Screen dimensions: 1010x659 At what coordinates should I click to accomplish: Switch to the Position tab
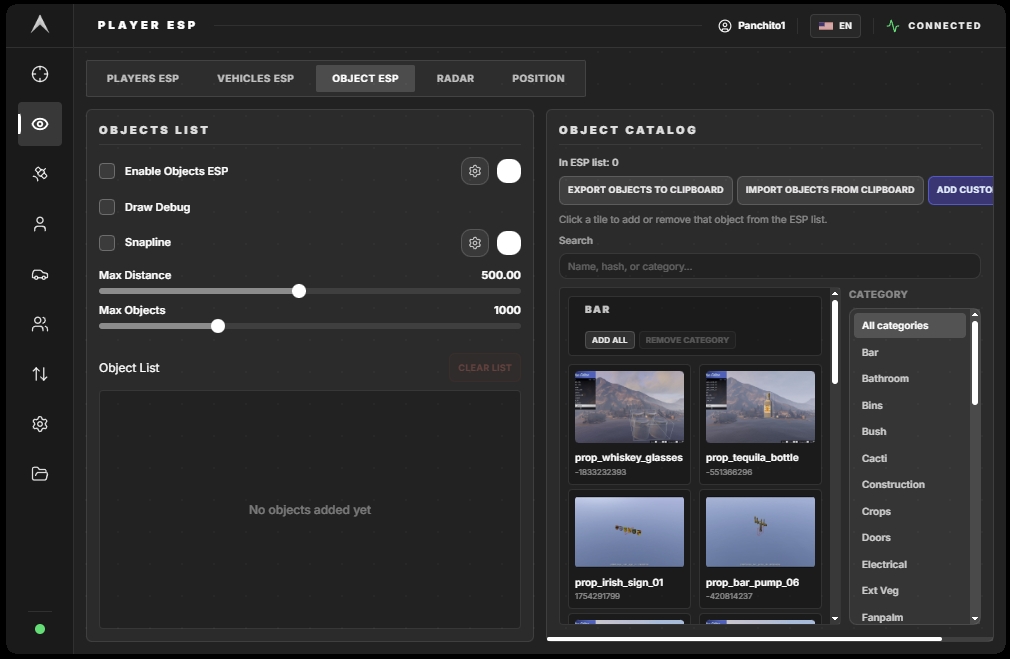538,79
